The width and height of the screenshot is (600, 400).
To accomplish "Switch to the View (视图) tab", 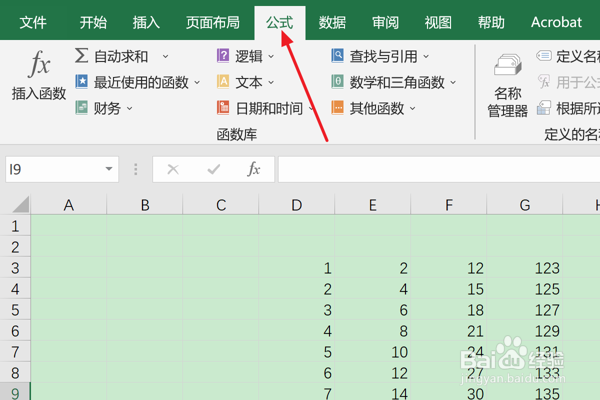I will (438, 22).
